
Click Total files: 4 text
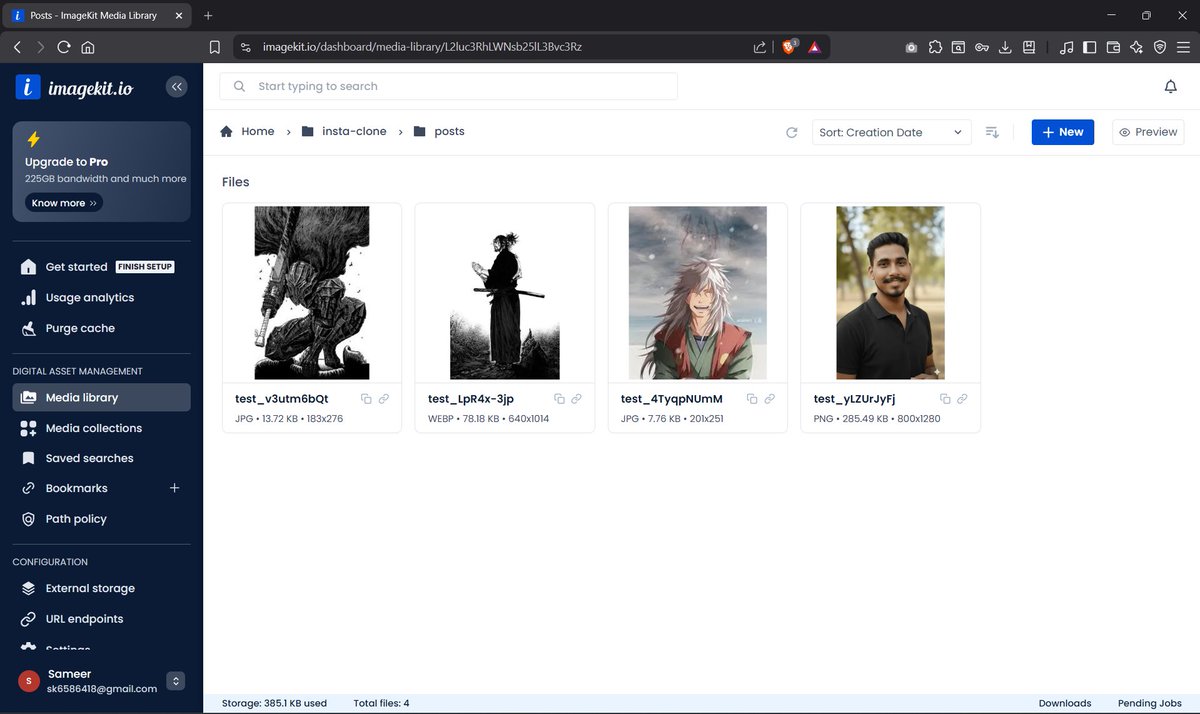pyautogui.click(x=381, y=703)
